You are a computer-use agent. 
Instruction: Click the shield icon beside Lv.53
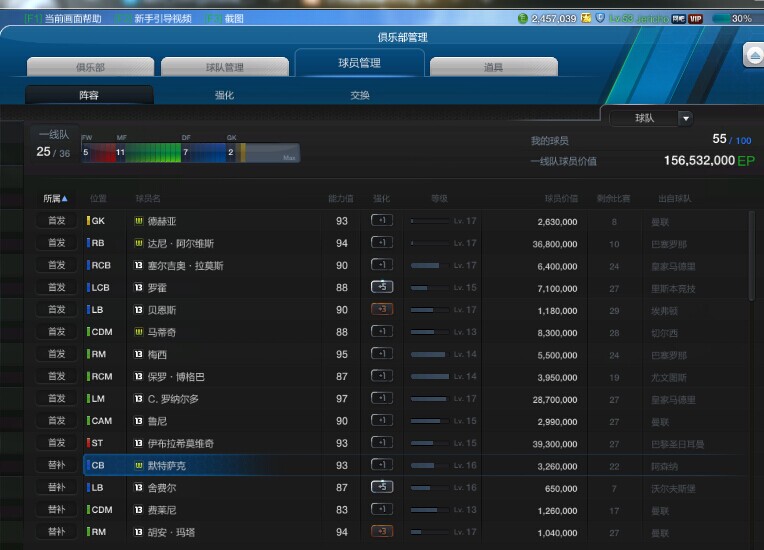(600, 18)
